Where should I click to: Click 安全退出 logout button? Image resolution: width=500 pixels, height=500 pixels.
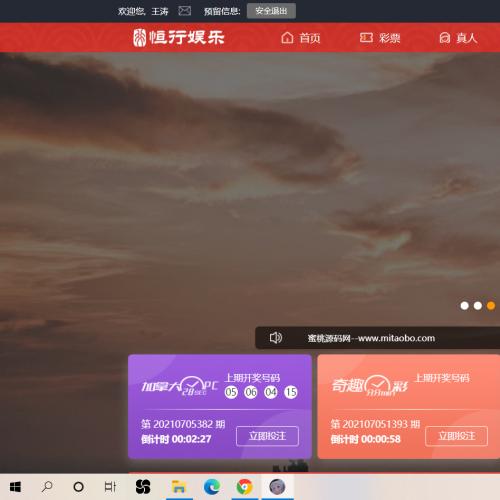tap(271, 11)
